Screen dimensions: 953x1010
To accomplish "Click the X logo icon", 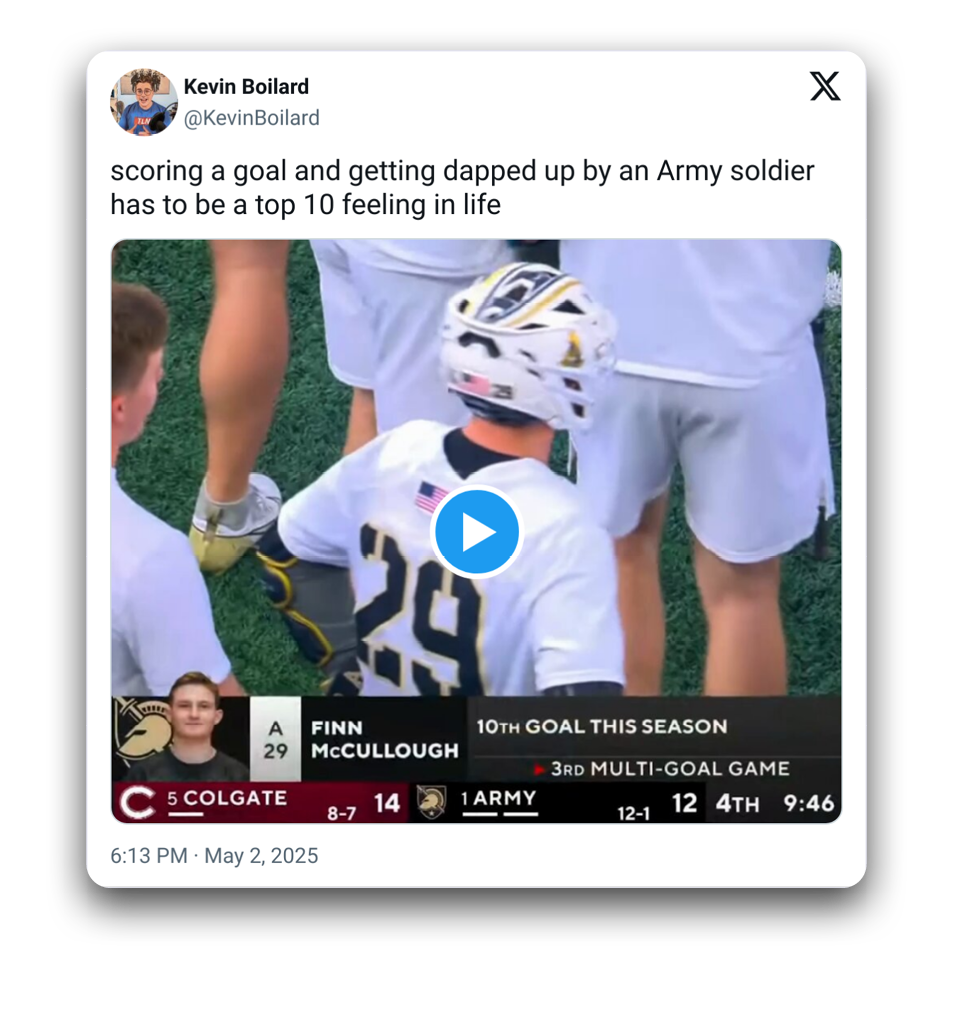I will pos(824,87).
